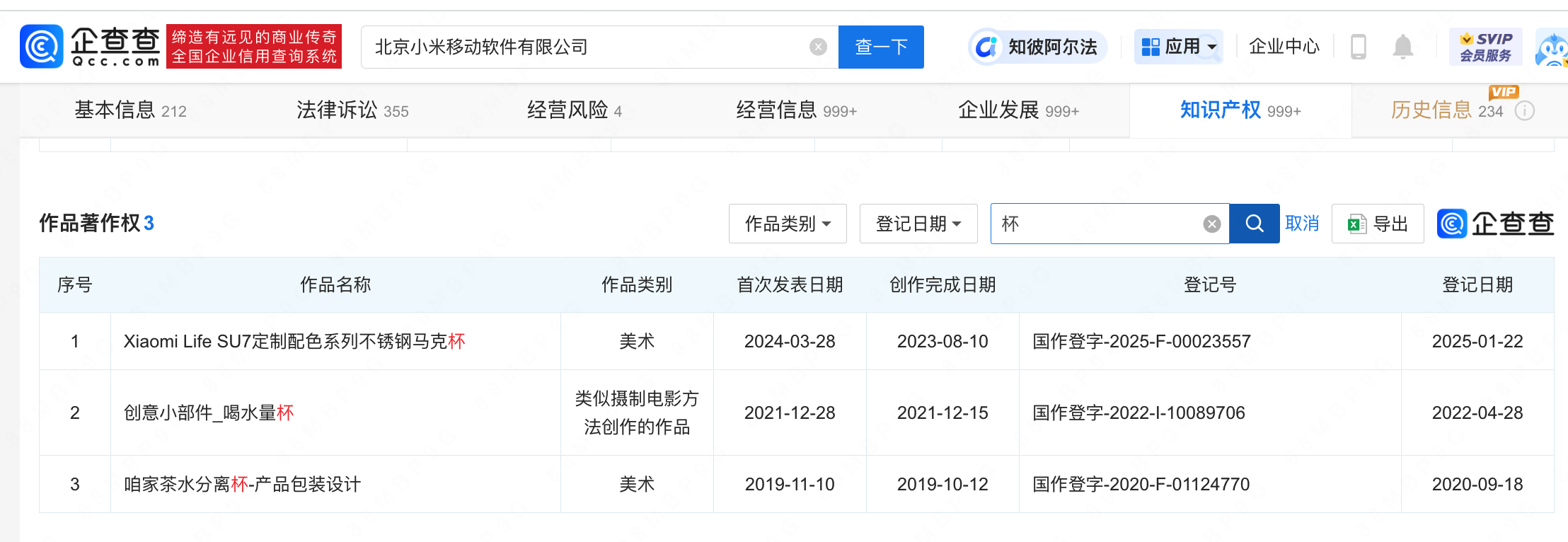Switch to 法律诉讼 tab

[352, 110]
